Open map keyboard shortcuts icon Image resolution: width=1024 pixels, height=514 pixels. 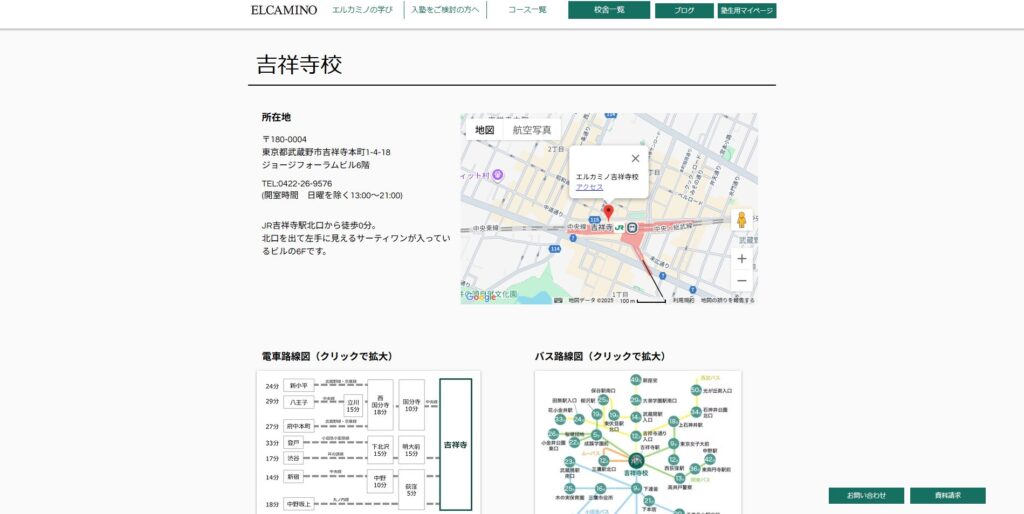point(558,300)
